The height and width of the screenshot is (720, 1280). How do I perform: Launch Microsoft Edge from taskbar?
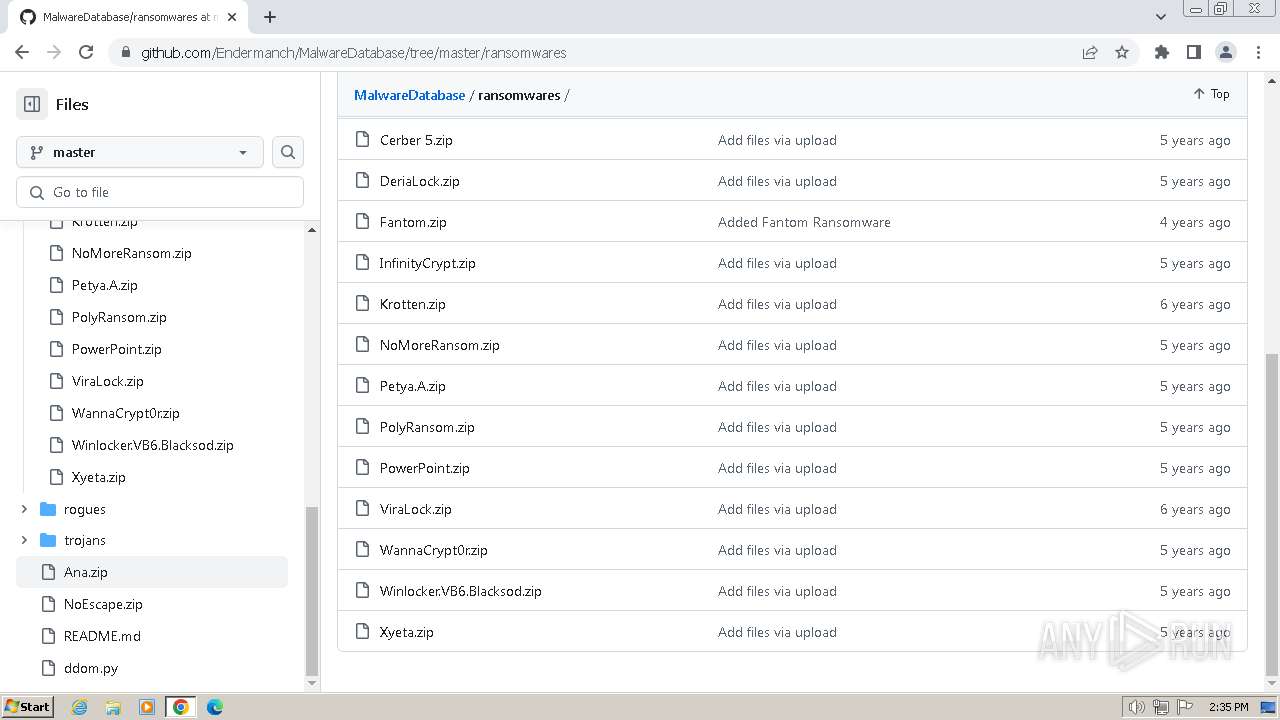tap(215, 707)
